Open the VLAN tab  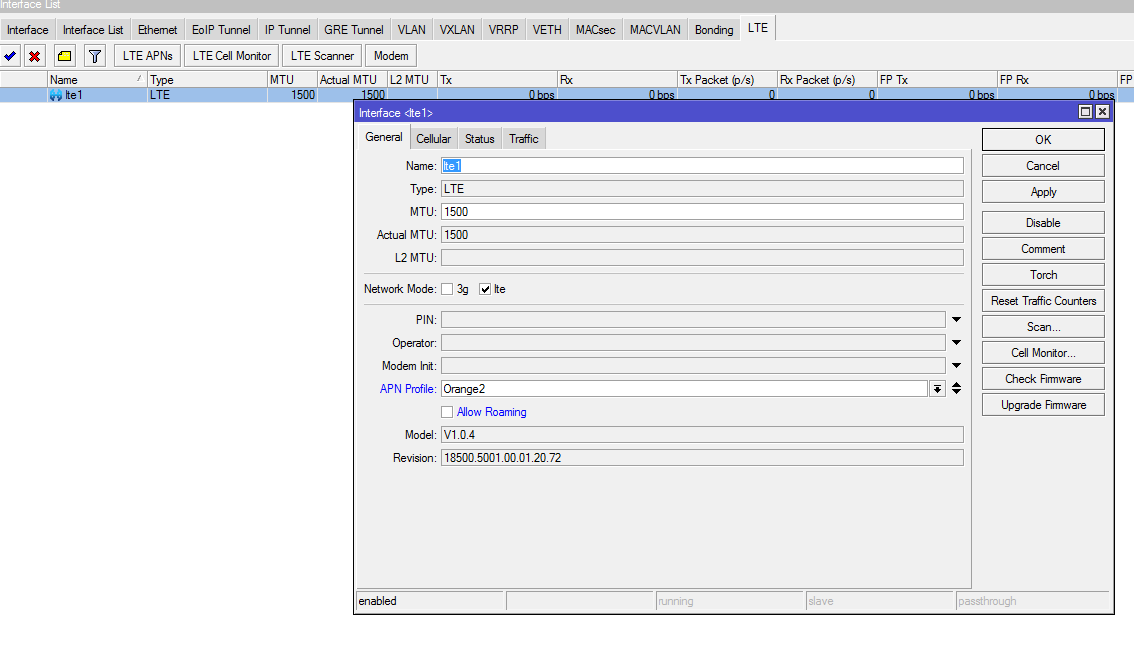click(x=412, y=30)
